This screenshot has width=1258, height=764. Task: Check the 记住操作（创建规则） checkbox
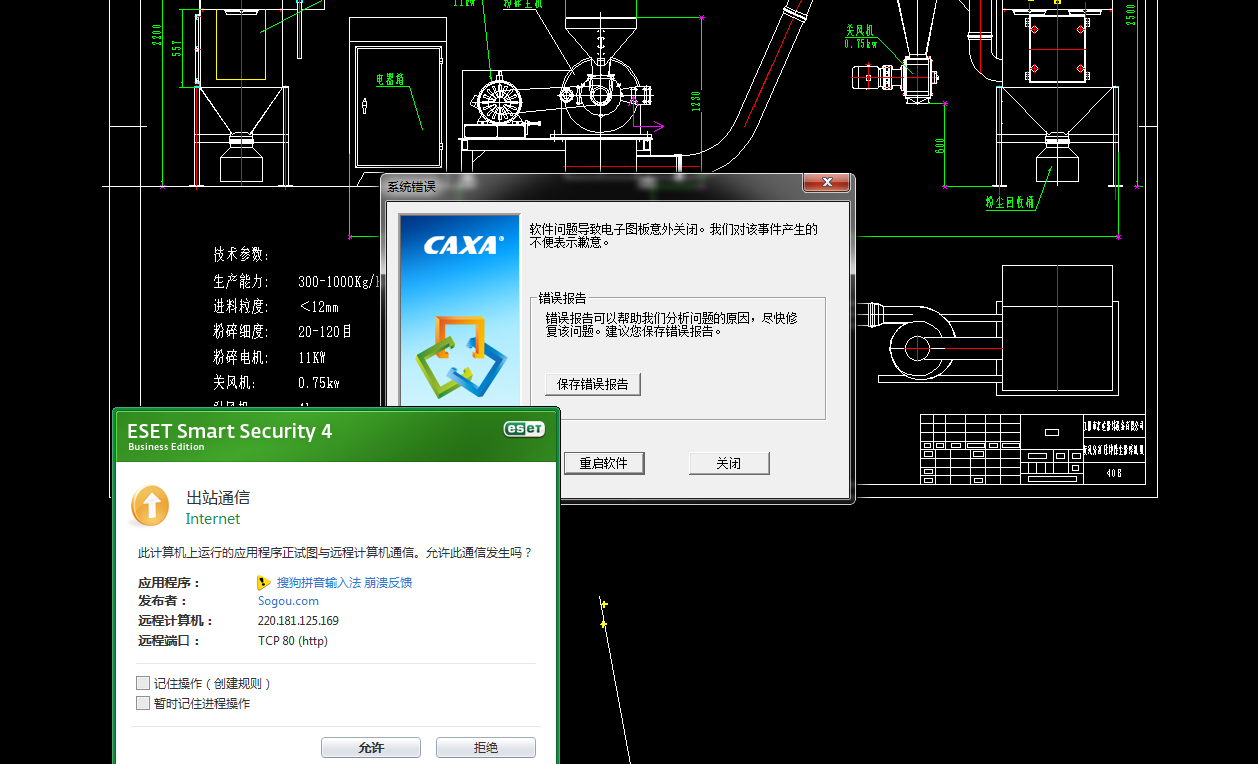143,683
